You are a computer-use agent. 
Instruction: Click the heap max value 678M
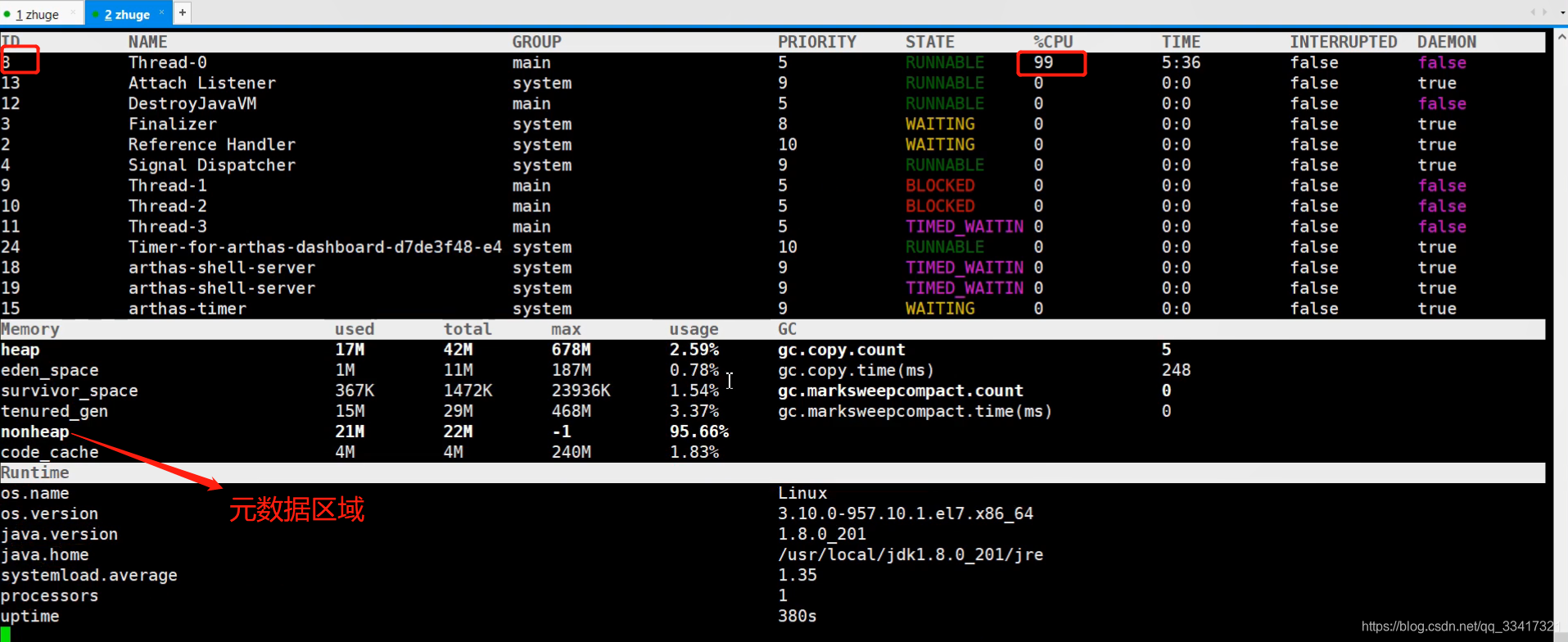(x=571, y=350)
